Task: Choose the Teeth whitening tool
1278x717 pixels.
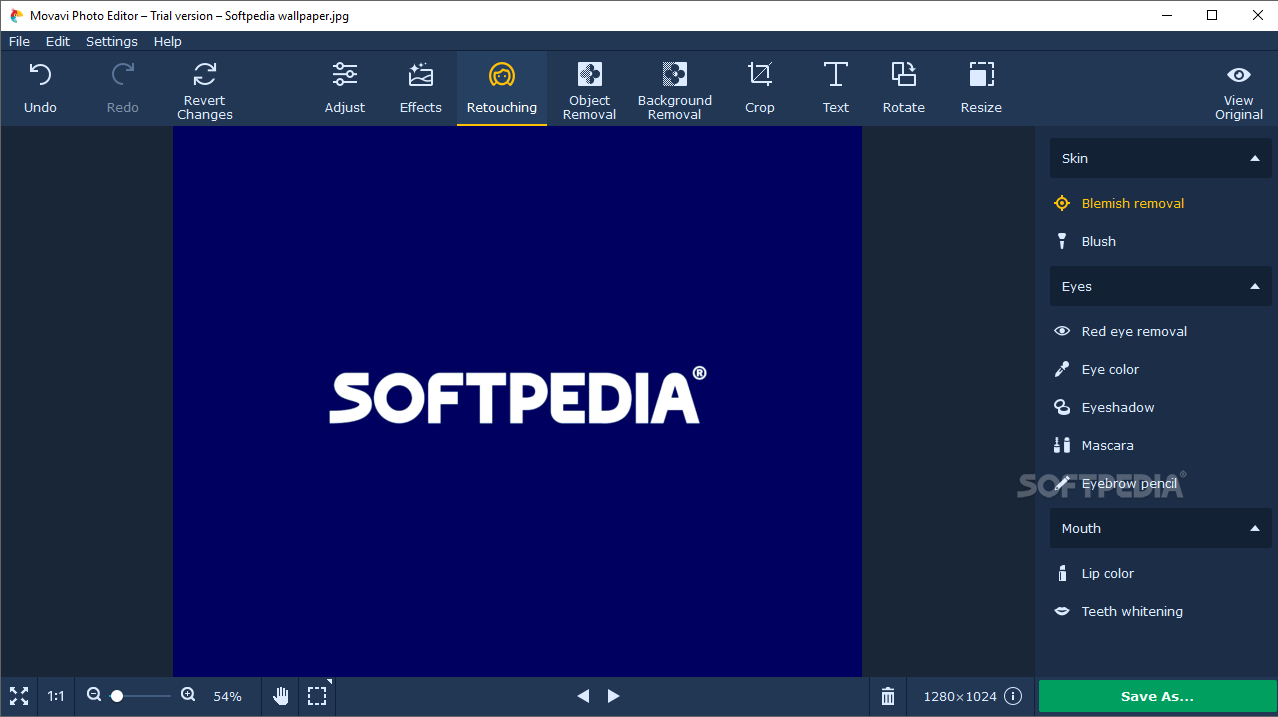Action: pos(1118,611)
